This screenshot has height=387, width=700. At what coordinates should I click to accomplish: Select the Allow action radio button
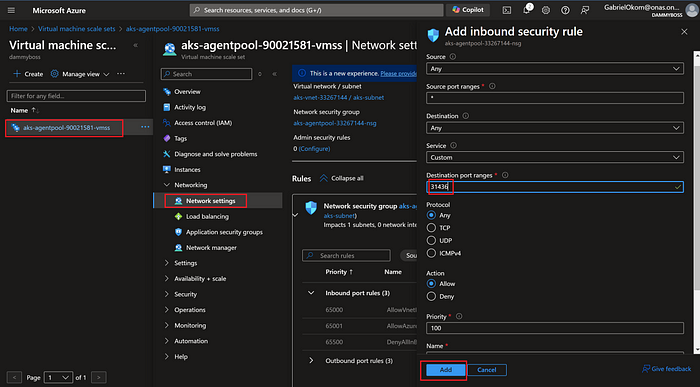pos(431,283)
